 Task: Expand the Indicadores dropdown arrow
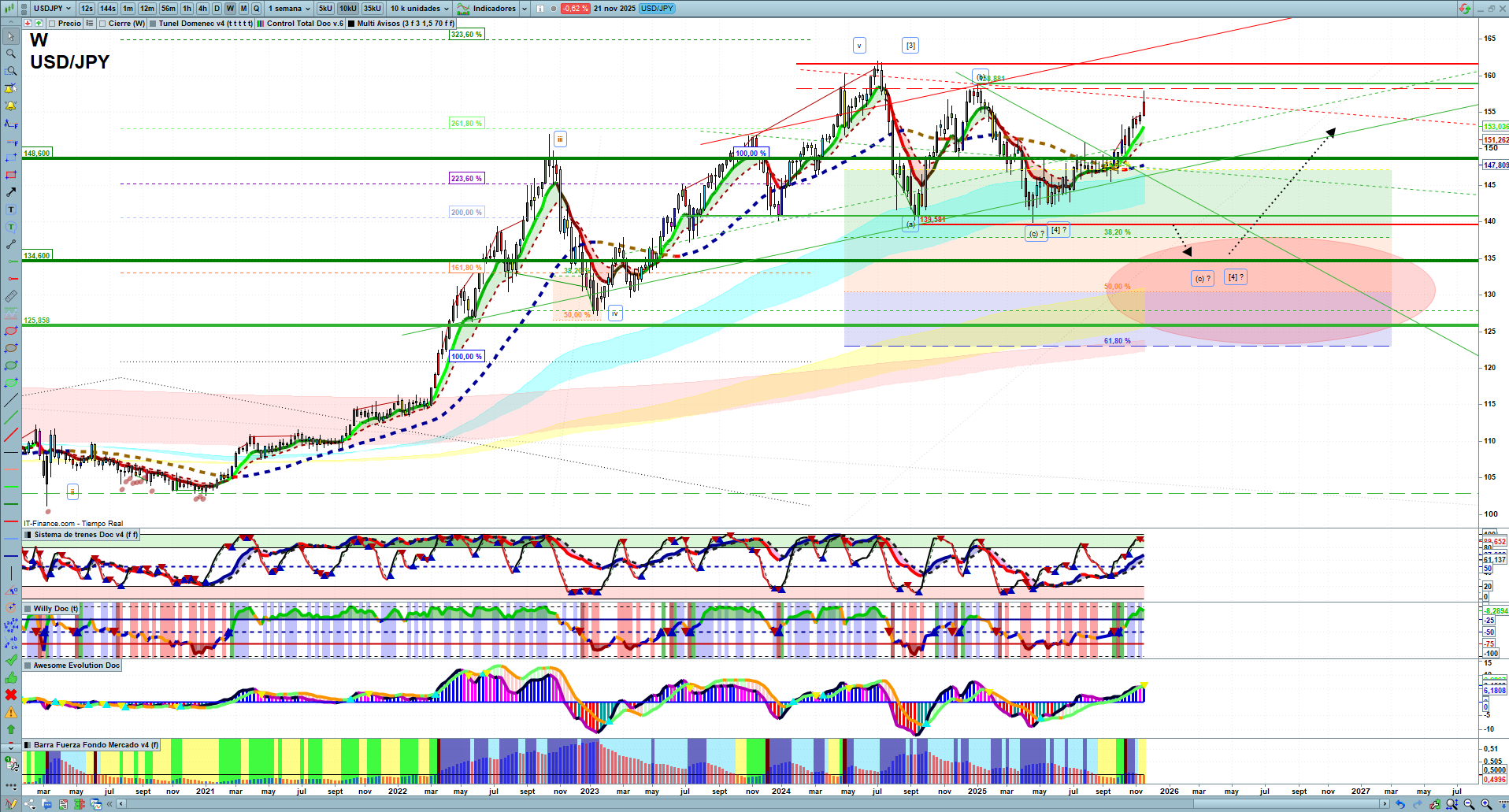point(525,9)
